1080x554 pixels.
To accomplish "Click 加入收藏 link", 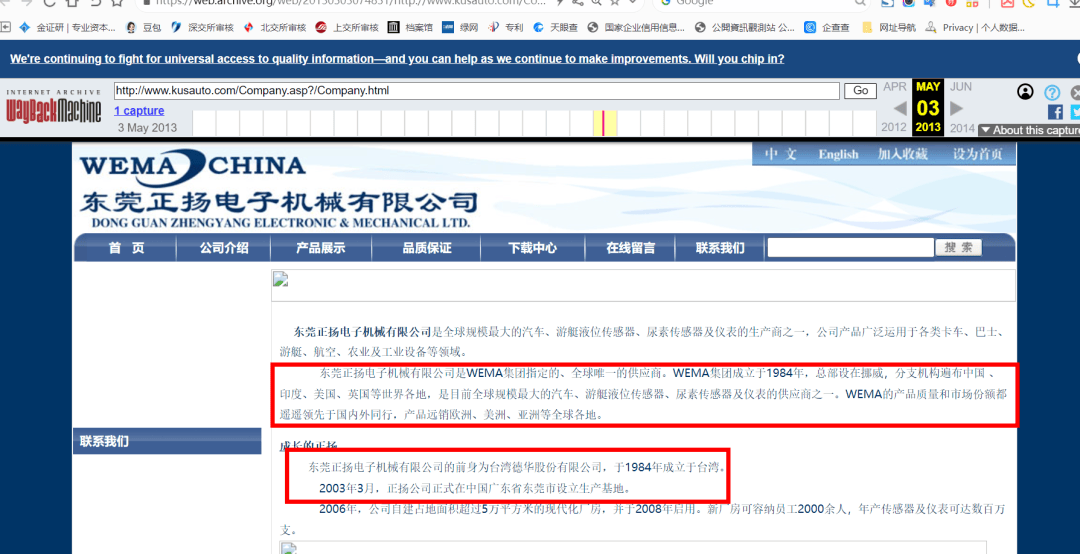I will pyautogui.click(x=902, y=154).
